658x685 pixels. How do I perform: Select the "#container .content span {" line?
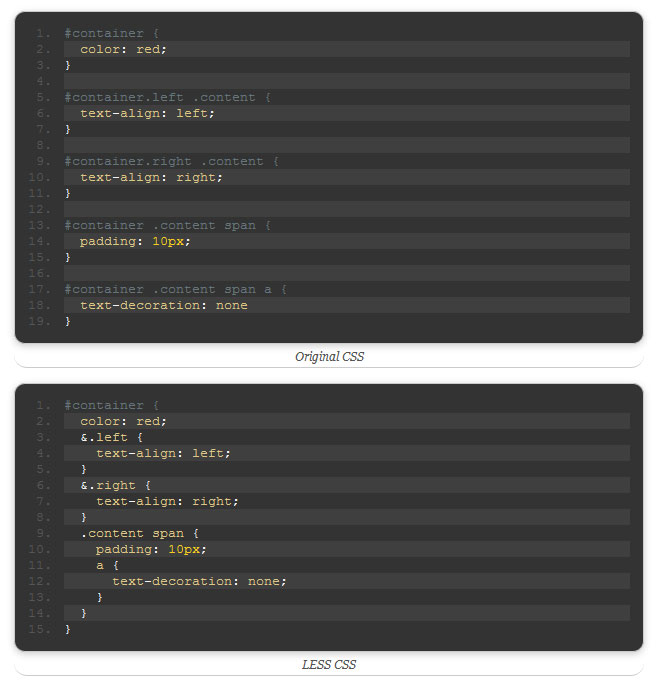coord(168,225)
